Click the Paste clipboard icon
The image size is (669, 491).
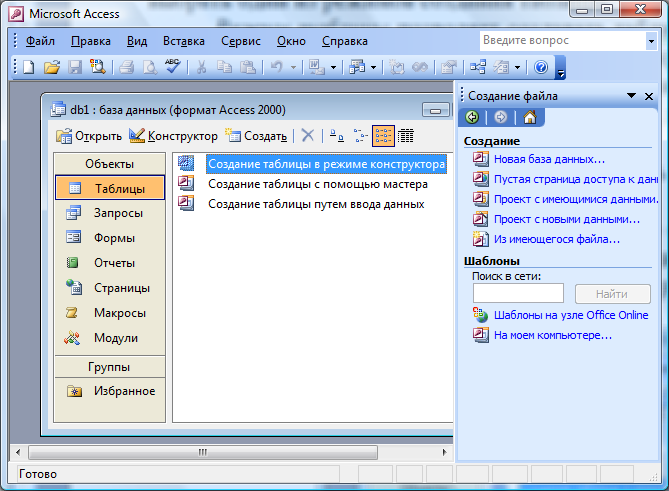[248, 67]
